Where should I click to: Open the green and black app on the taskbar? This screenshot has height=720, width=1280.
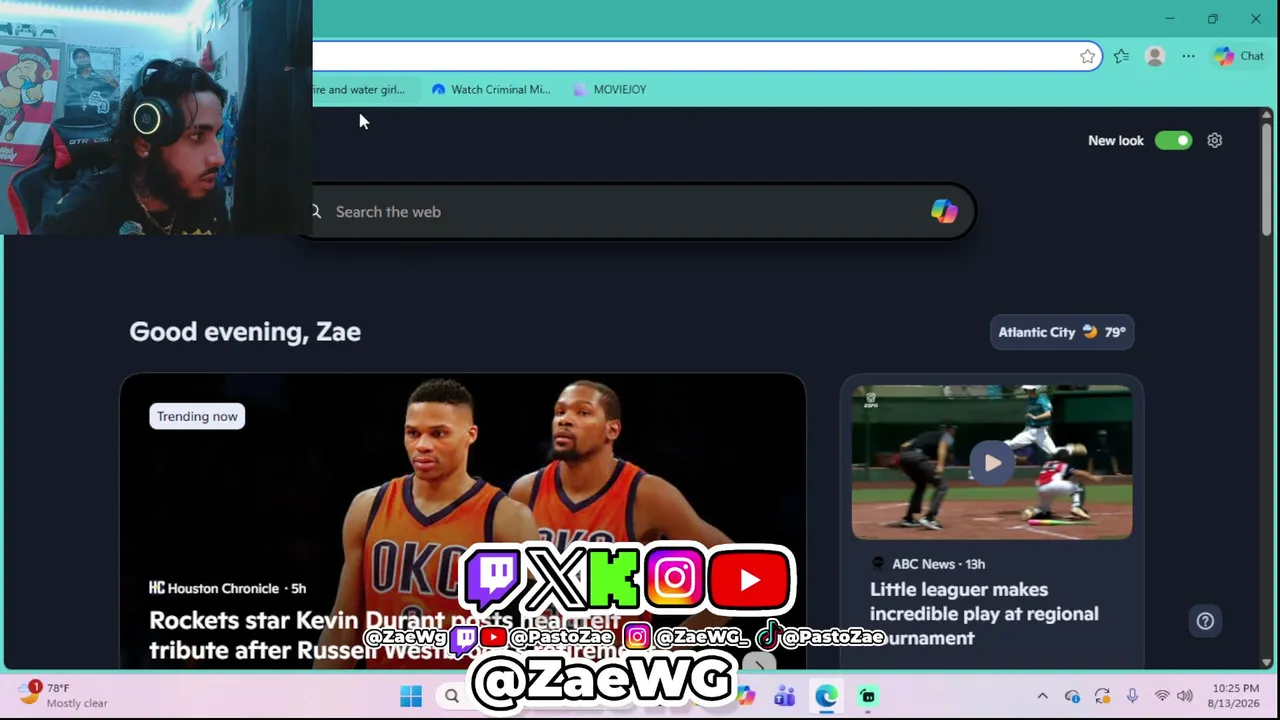868,696
